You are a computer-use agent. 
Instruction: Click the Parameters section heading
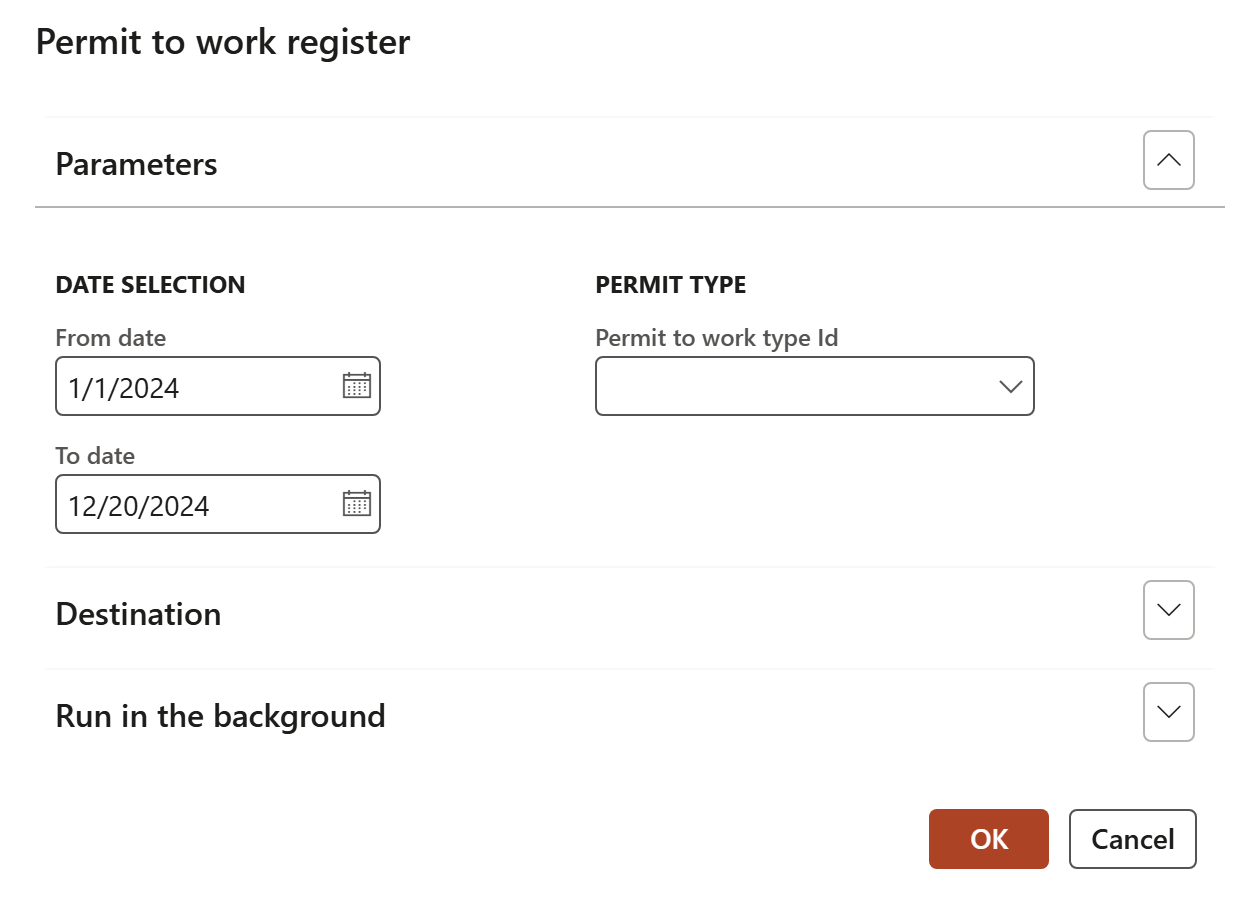(137, 164)
